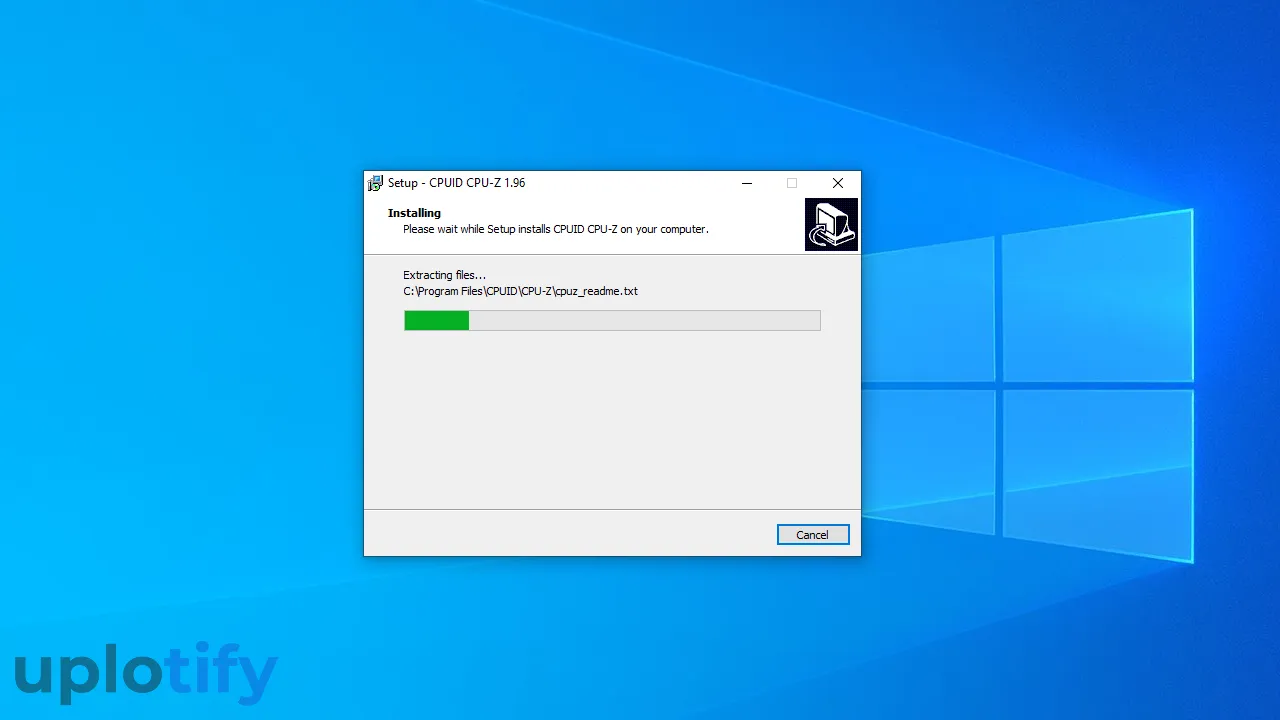Click the green installation progress bar
The image size is (1280, 720).
point(612,320)
